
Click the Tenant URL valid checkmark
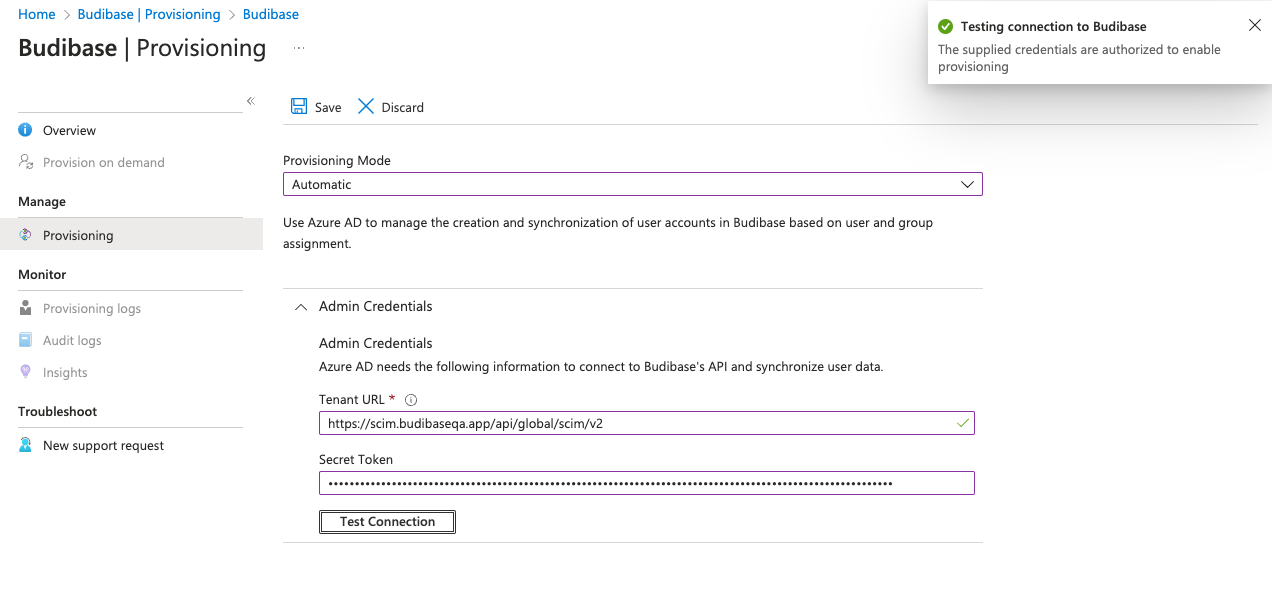(x=962, y=423)
